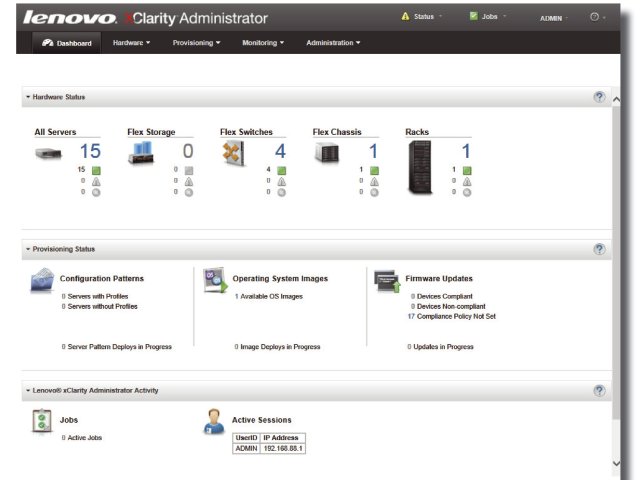
Task: Open the Flex Chassis count 1
Action: pos(373,151)
